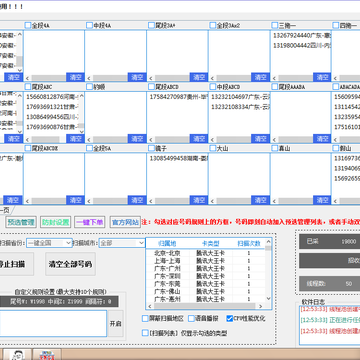Clear the 镜子 number list

(x=199, y=200)
